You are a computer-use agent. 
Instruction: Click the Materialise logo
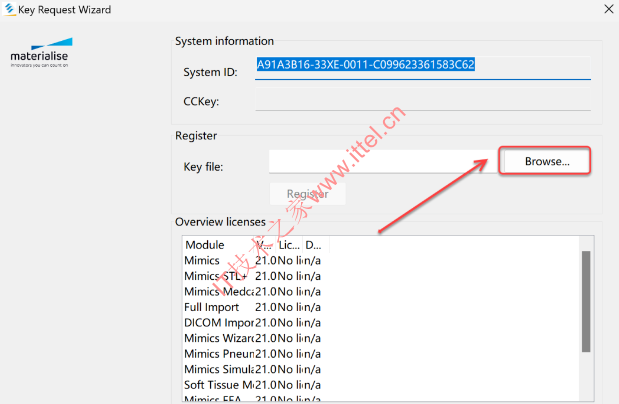coord(39,53)
